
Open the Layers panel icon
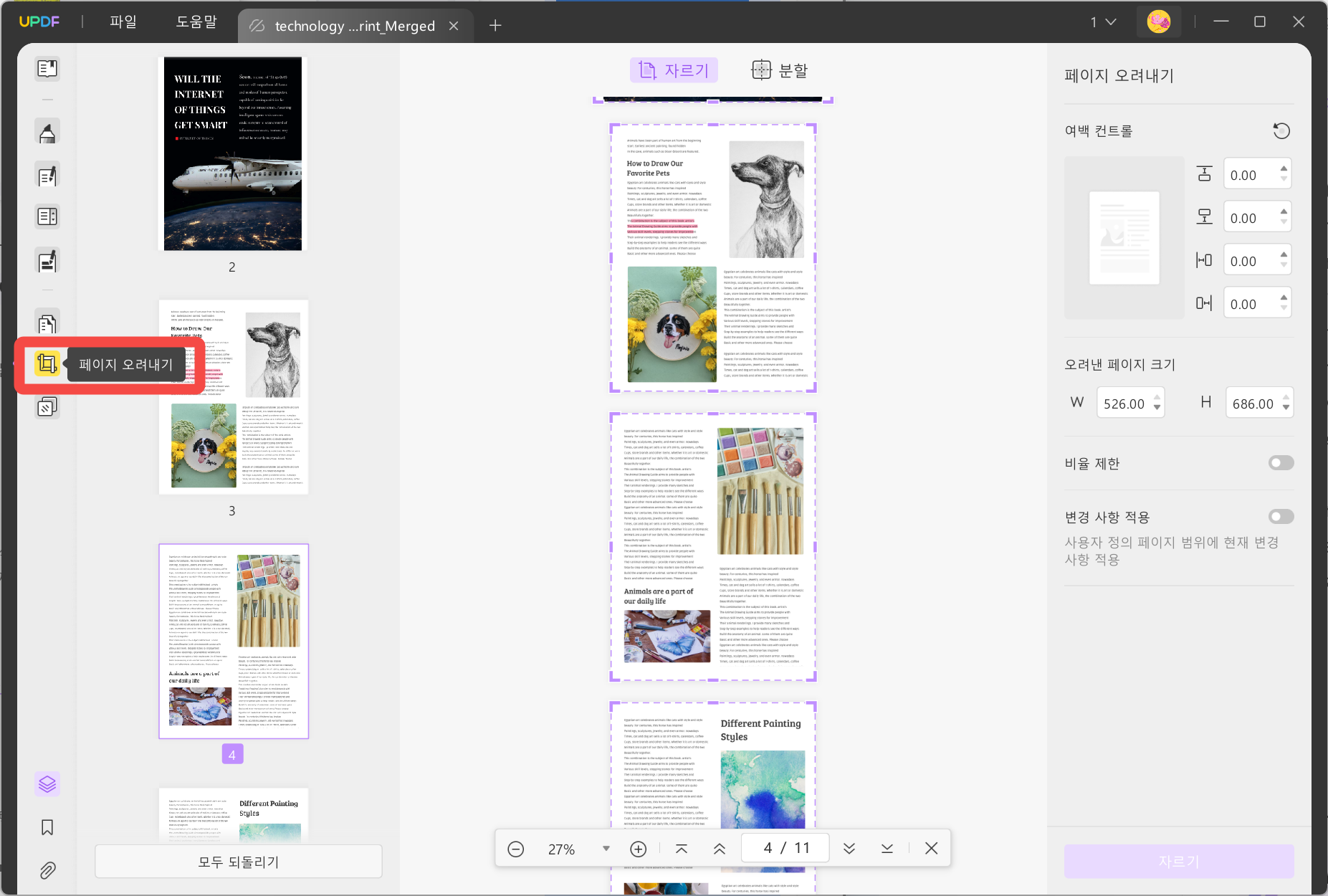[x=47, y=784]
